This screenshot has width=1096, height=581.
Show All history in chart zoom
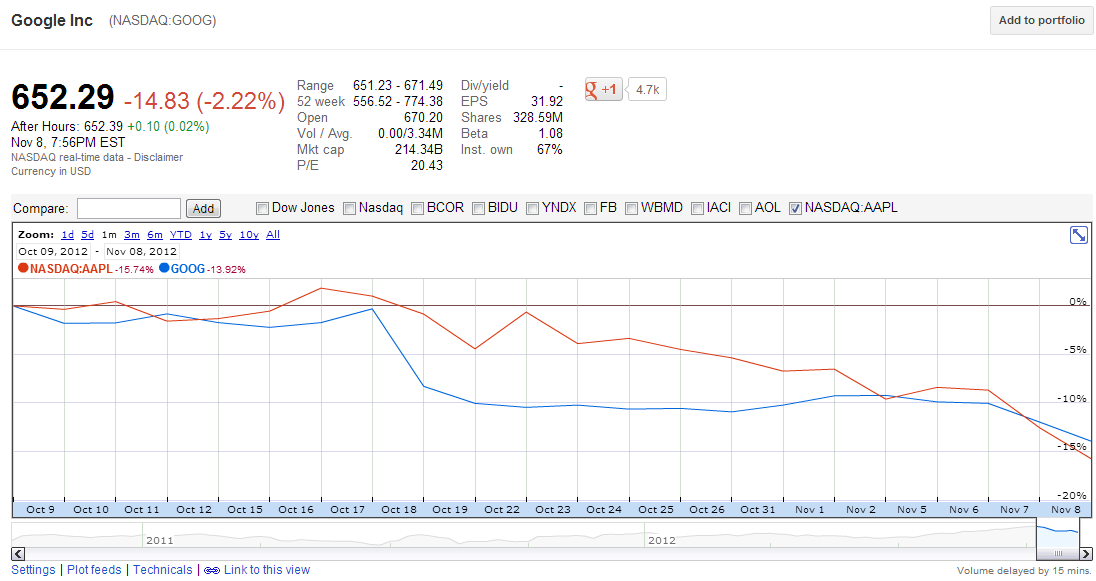[273, 235]
